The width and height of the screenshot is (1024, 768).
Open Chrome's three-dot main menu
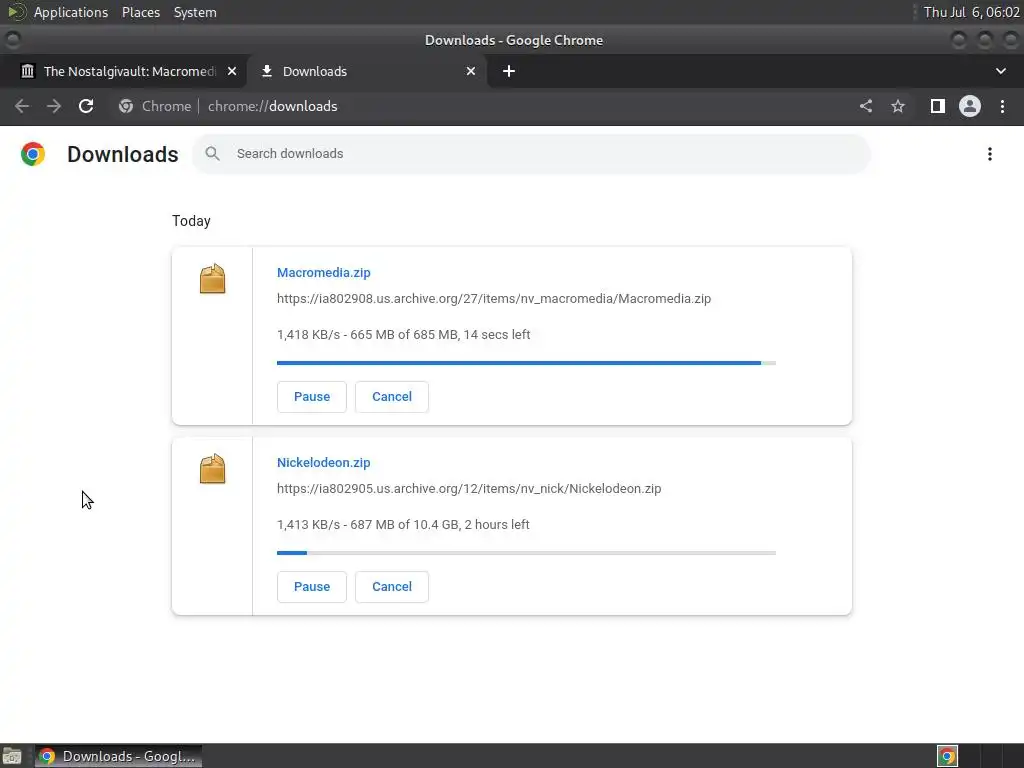click(1002, 106)
